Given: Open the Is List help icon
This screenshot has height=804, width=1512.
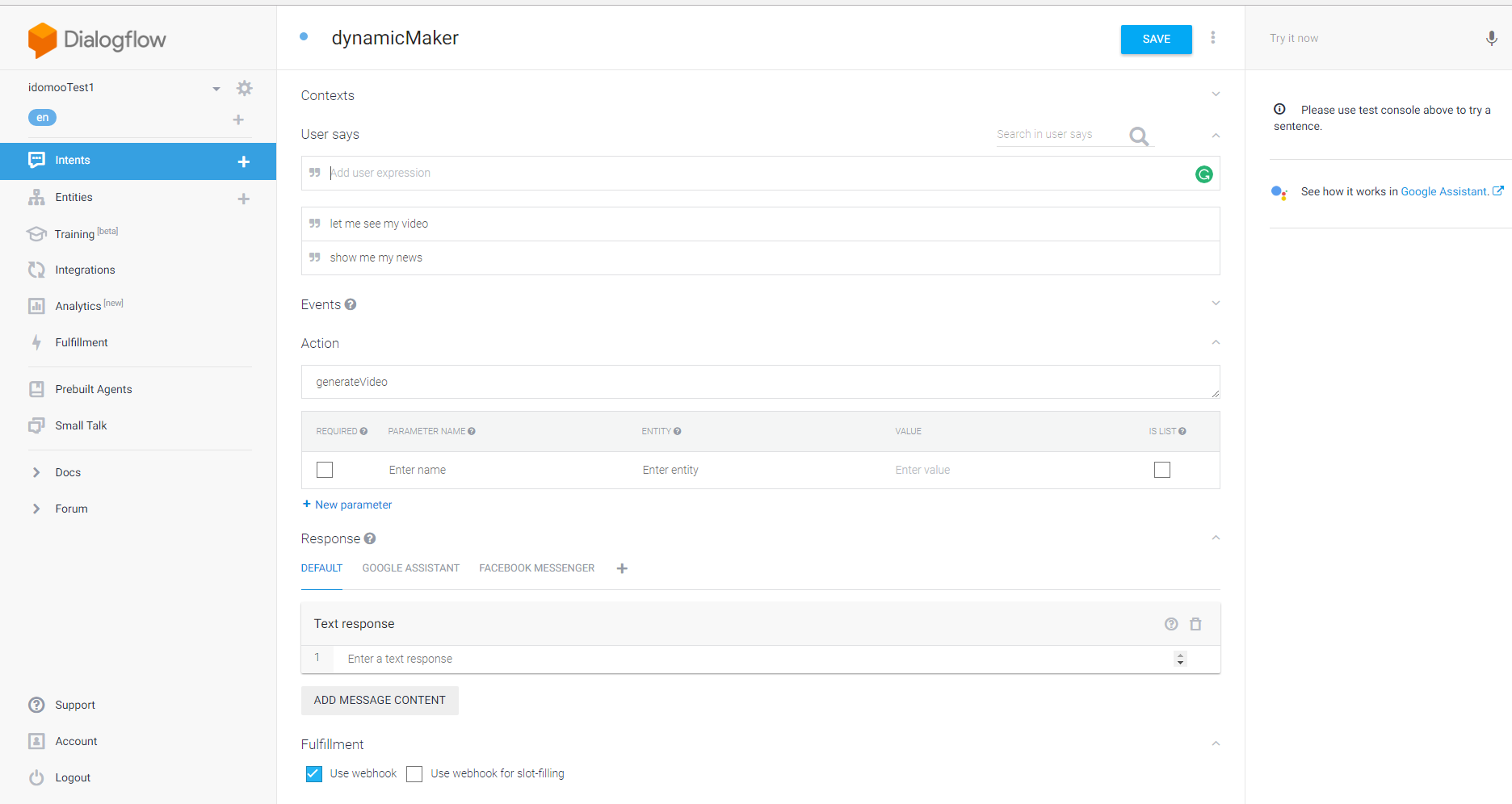Looking at the screenshot, I should click(x=1182, y=431).
